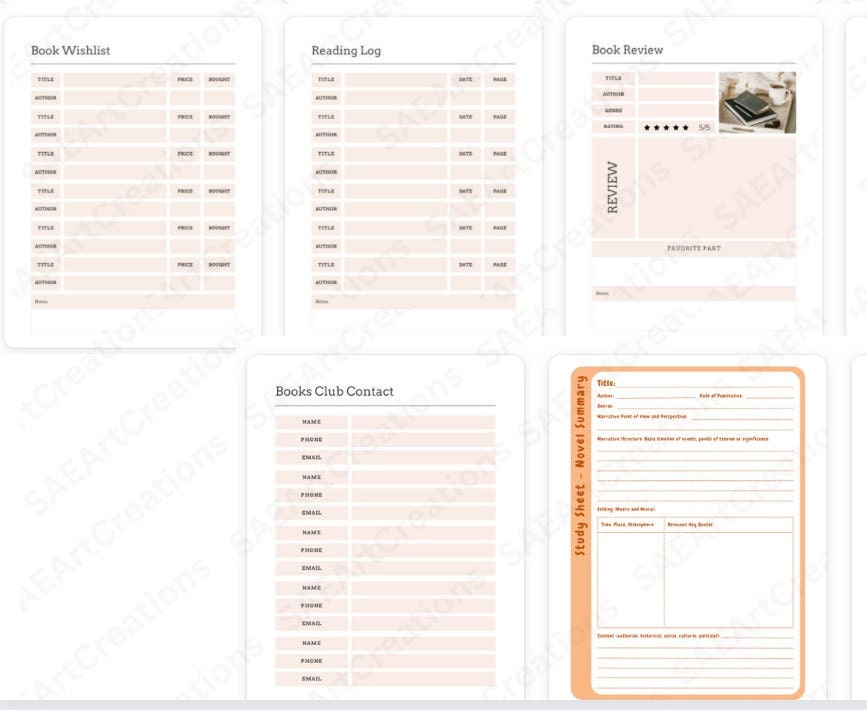Switch to the Books Club Contact page
Screen dimensions: 867x710
point(334,390)
